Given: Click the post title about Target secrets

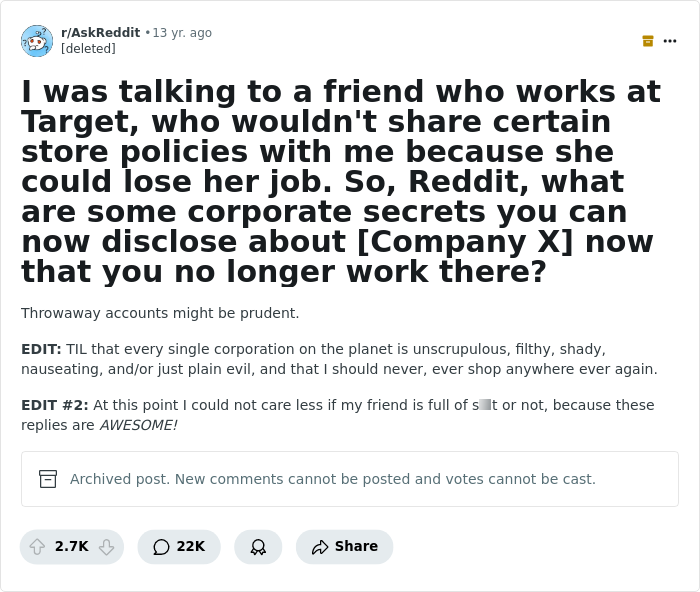Looking at the screenshot, I should tap(340, 181).
